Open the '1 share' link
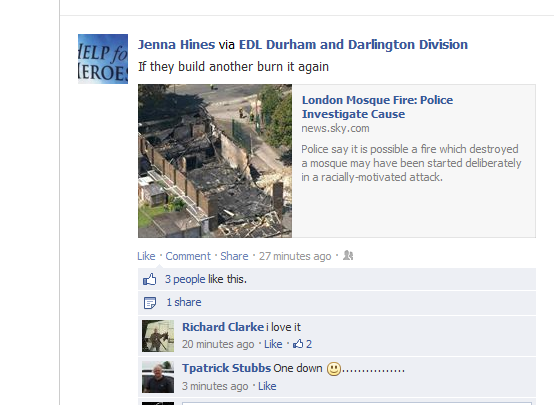The height and width of the screenshot is (405, 554). tap(184, 302)
